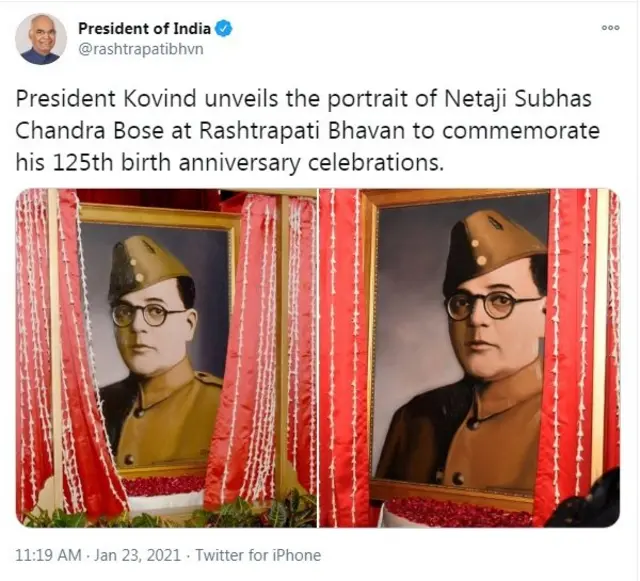Click the President of India display name
The height and width of the screenshot is (581, 640).
coord(144,29)
